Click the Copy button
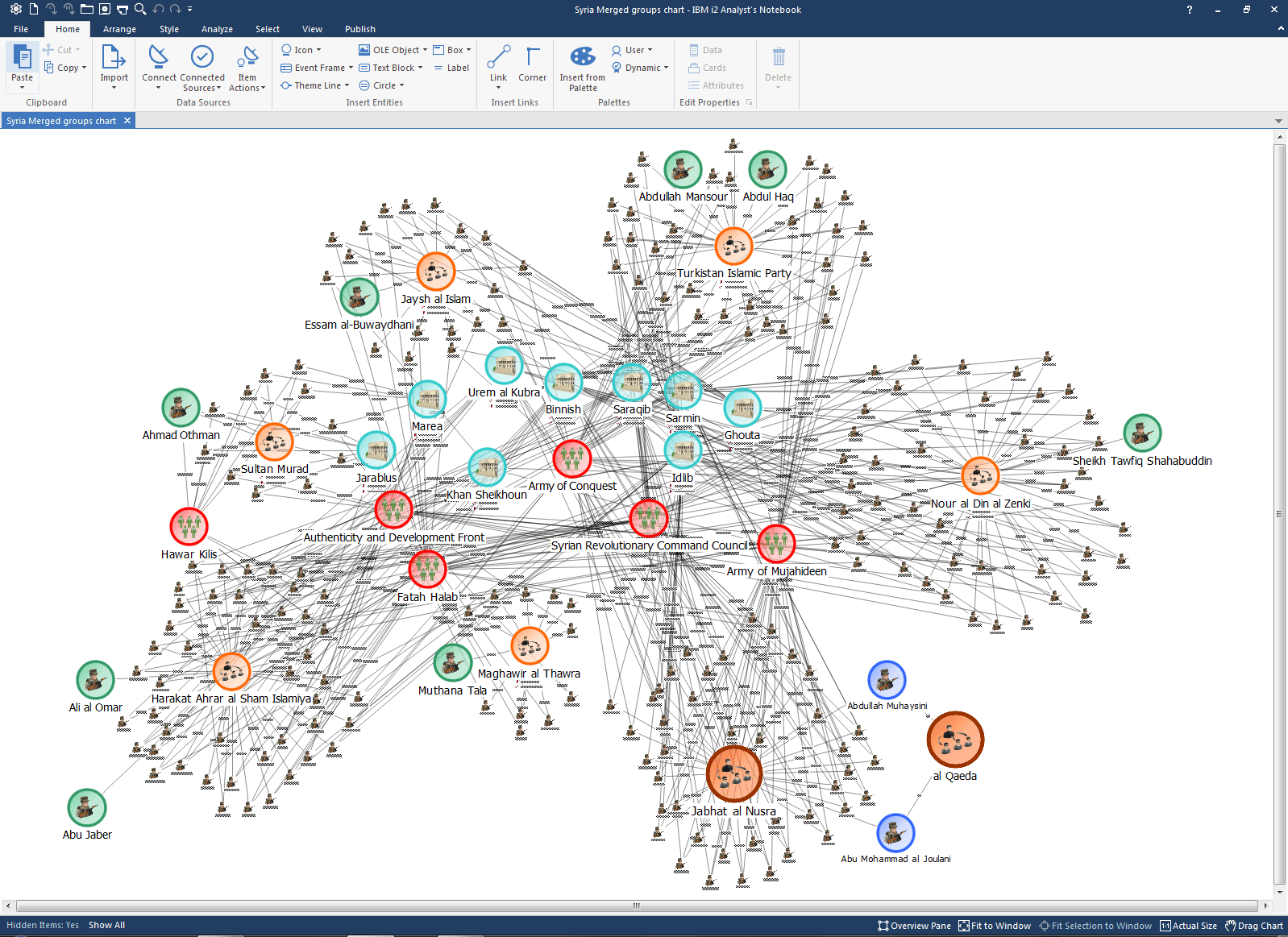 click(64, 68)
